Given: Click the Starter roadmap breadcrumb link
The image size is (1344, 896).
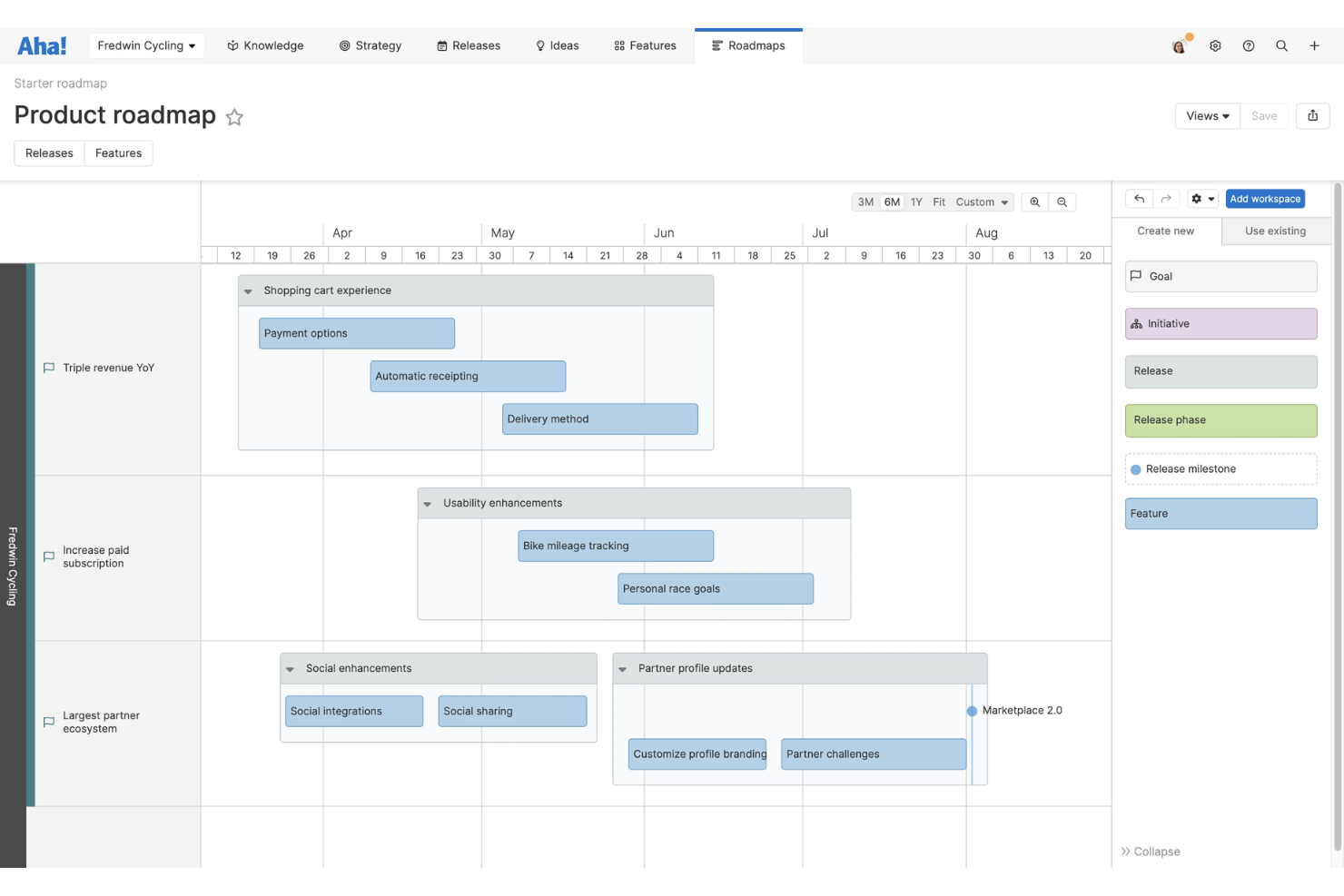Looking at the screenshot, I should pyautogui.click(x=61, y=84).
